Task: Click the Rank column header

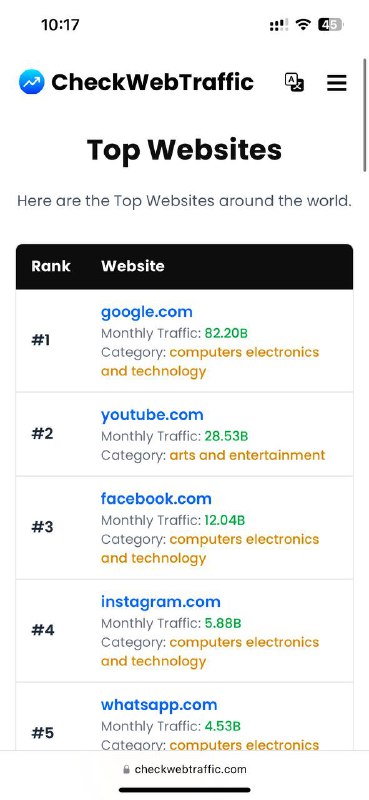Action: pyautogui.click(x=51, y=266)
